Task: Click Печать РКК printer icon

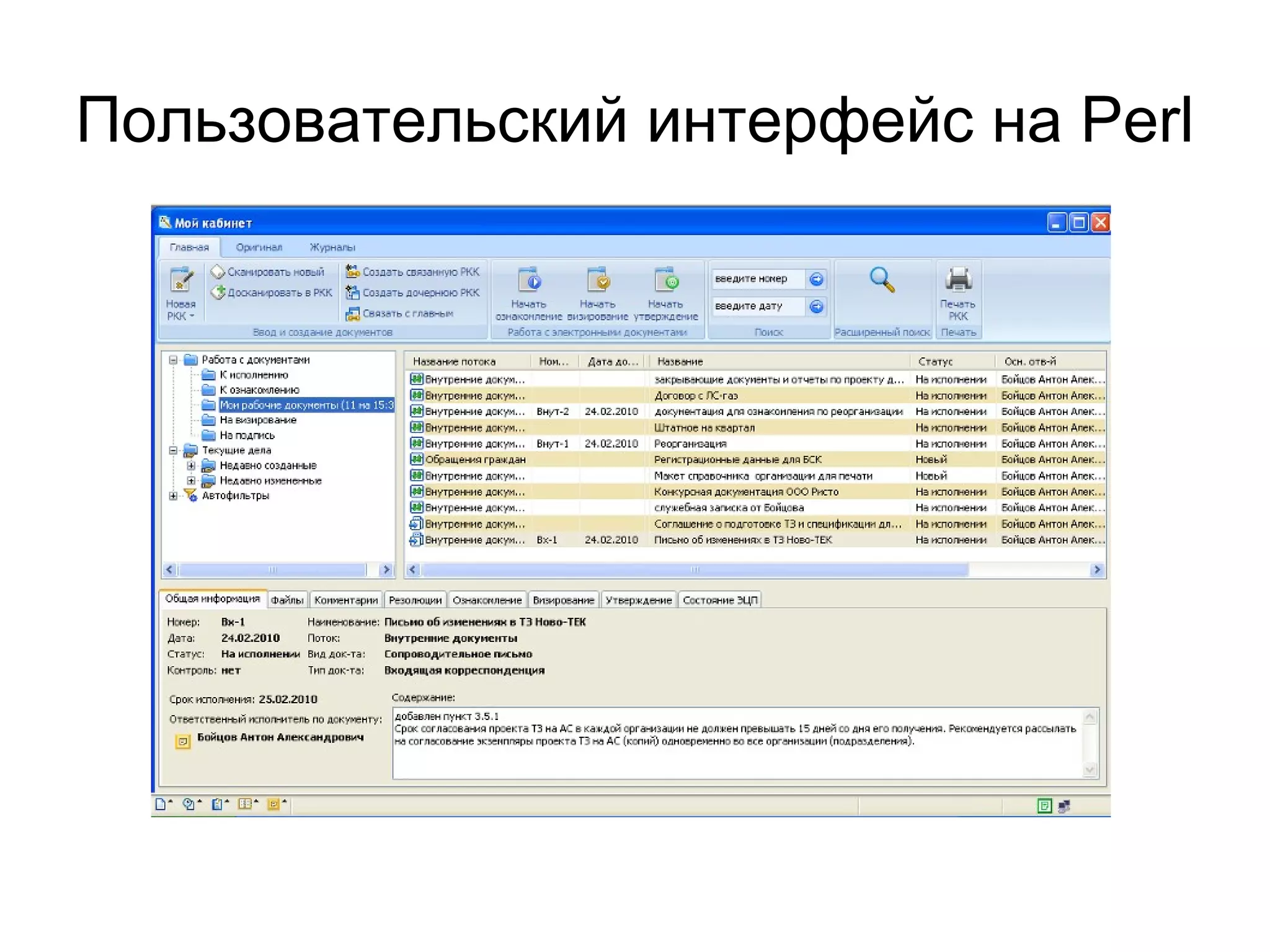Action: 957,280
